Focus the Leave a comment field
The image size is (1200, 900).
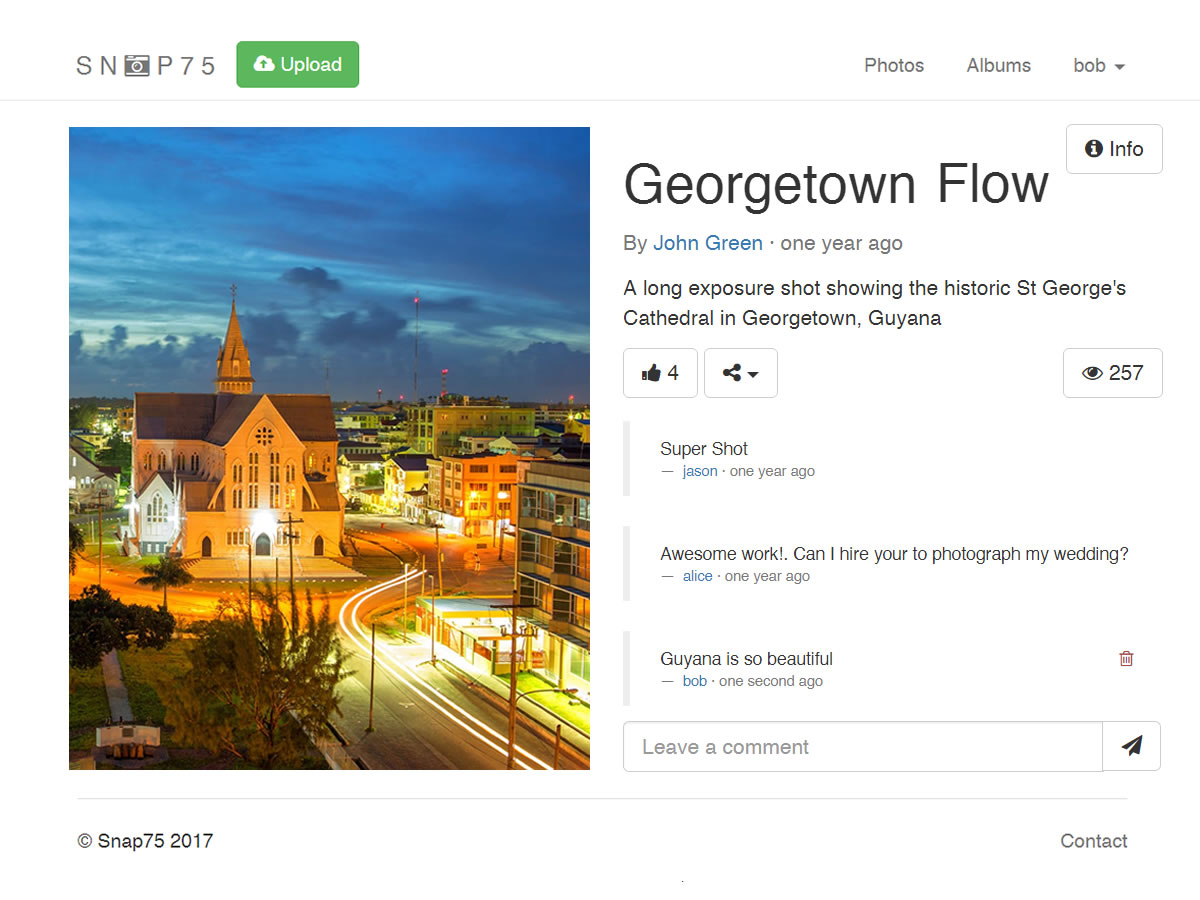[x=863, y=746]
